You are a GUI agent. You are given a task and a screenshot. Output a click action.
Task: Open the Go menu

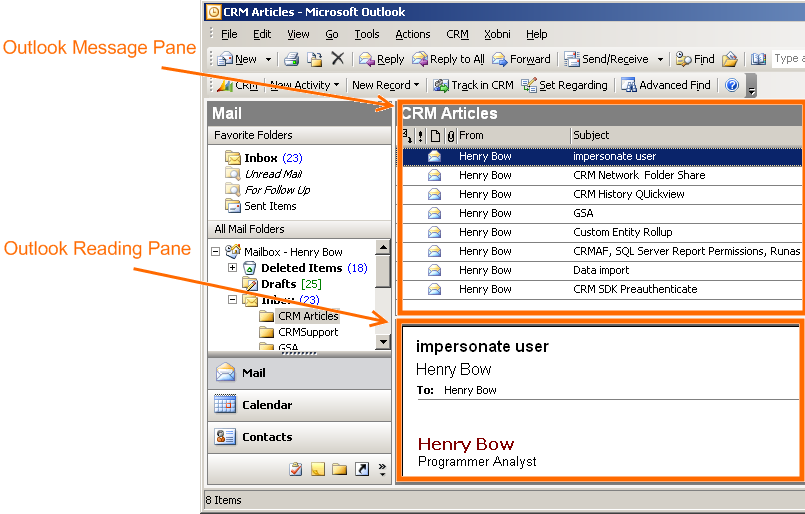tap(332, 34)
